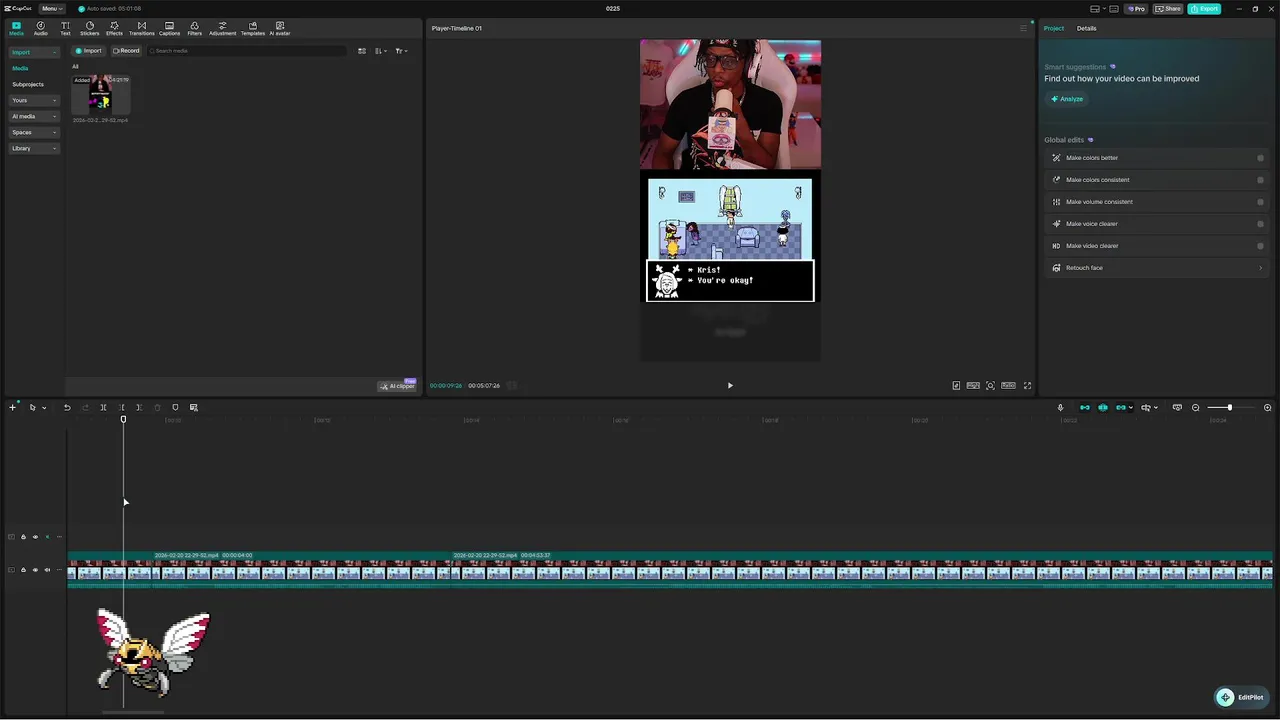Viewport: 1280px width, 720px height.
Task: Lock the main video track
Action: click(23, 570)
